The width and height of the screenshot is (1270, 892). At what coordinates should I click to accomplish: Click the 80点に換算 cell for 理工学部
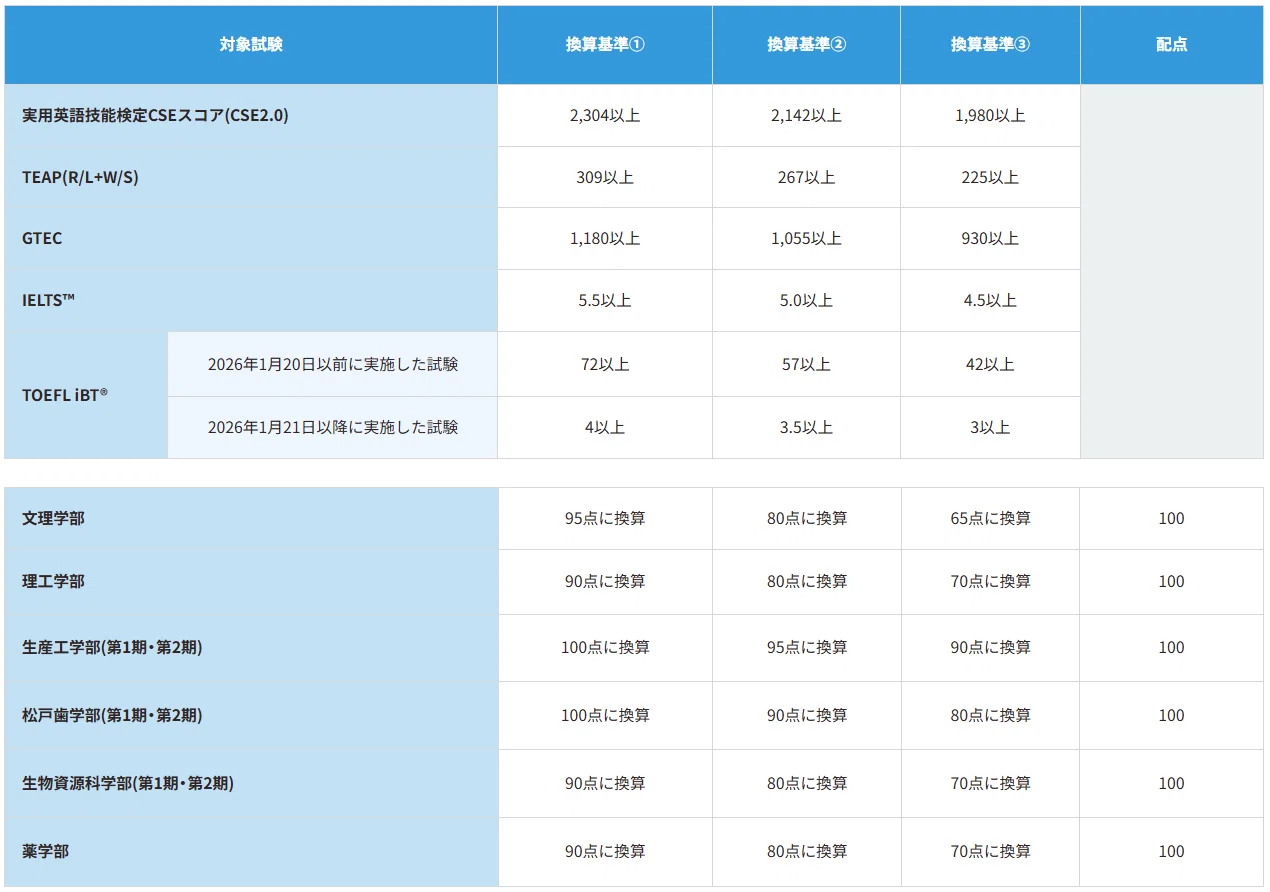(806, 581)
